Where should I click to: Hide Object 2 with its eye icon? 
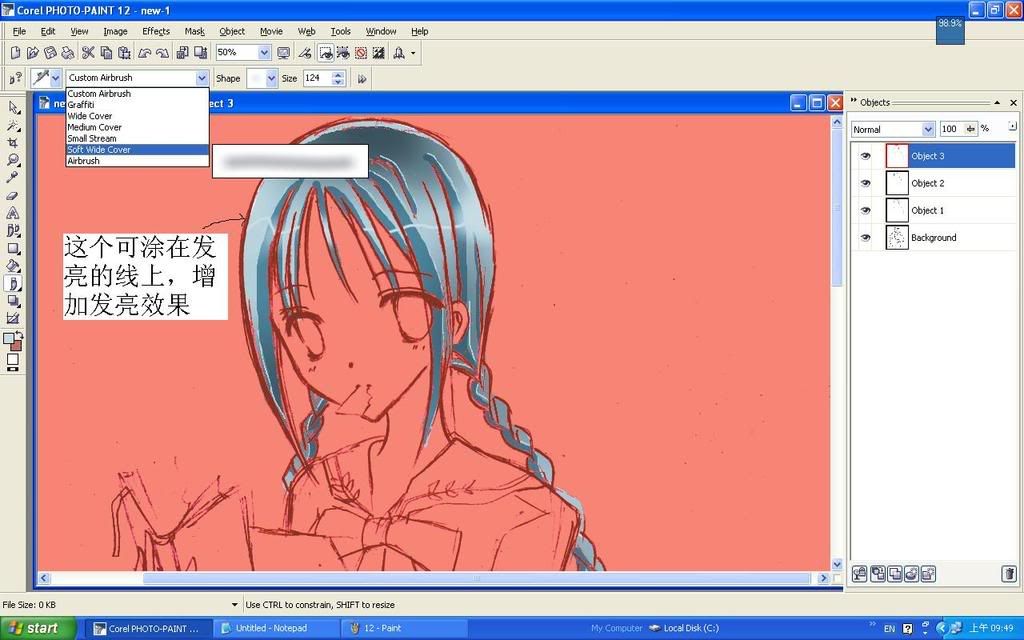(x=866, y=184)
